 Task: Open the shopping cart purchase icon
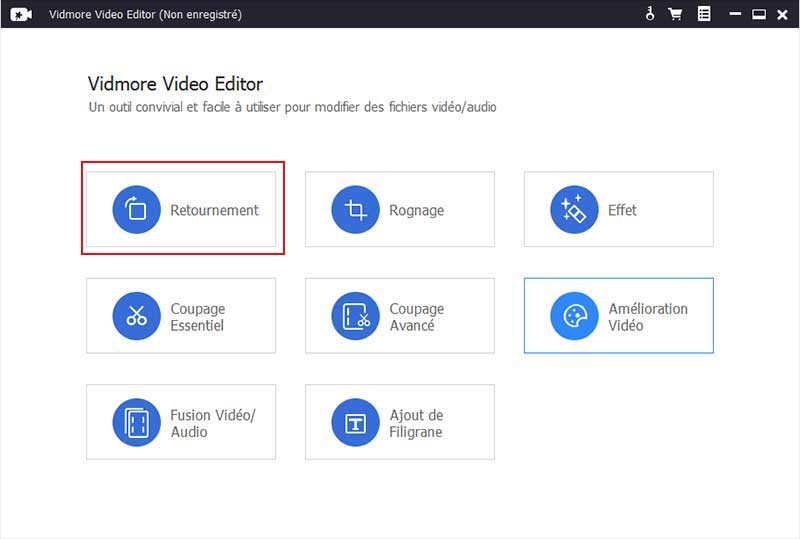point(675,14)
